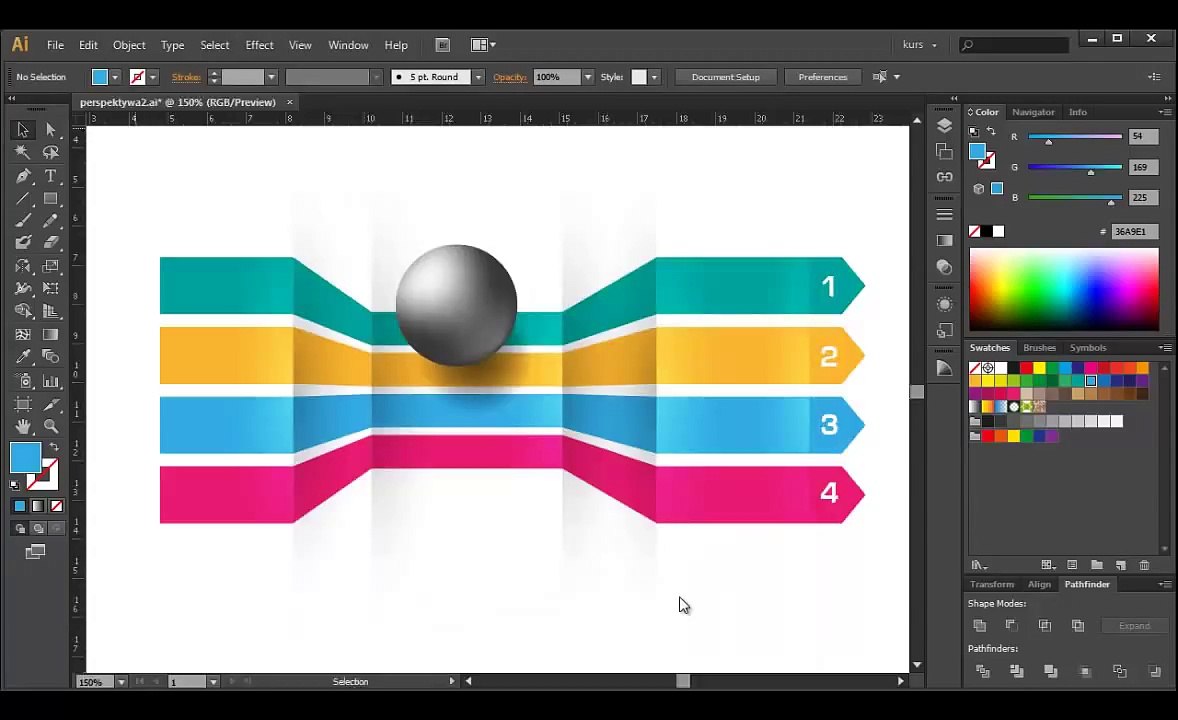Click the R color slider
The height and width of the screenshot is (720, 1178).
click(x=1075, y=137)
